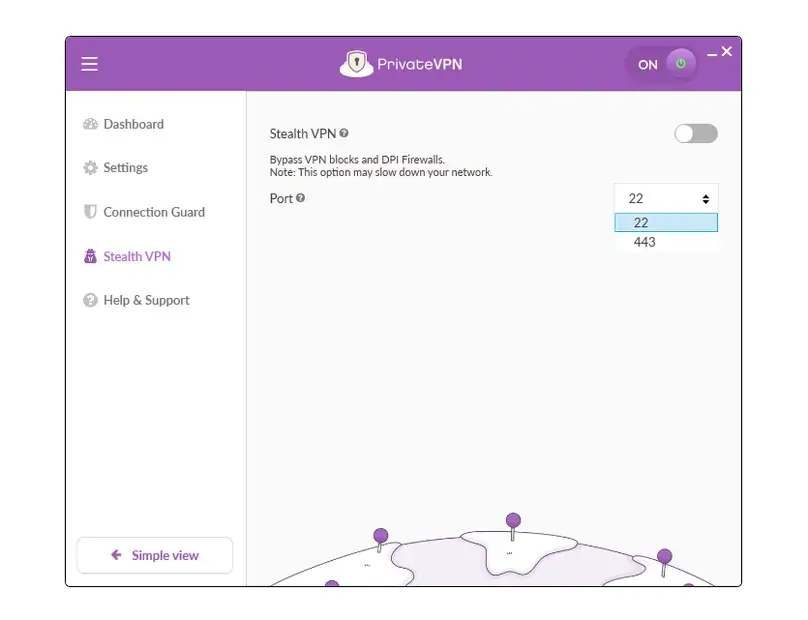This screenshot has height=620, width=808.
Task: Open the Settings section
Action: click(x=115, y=167)
